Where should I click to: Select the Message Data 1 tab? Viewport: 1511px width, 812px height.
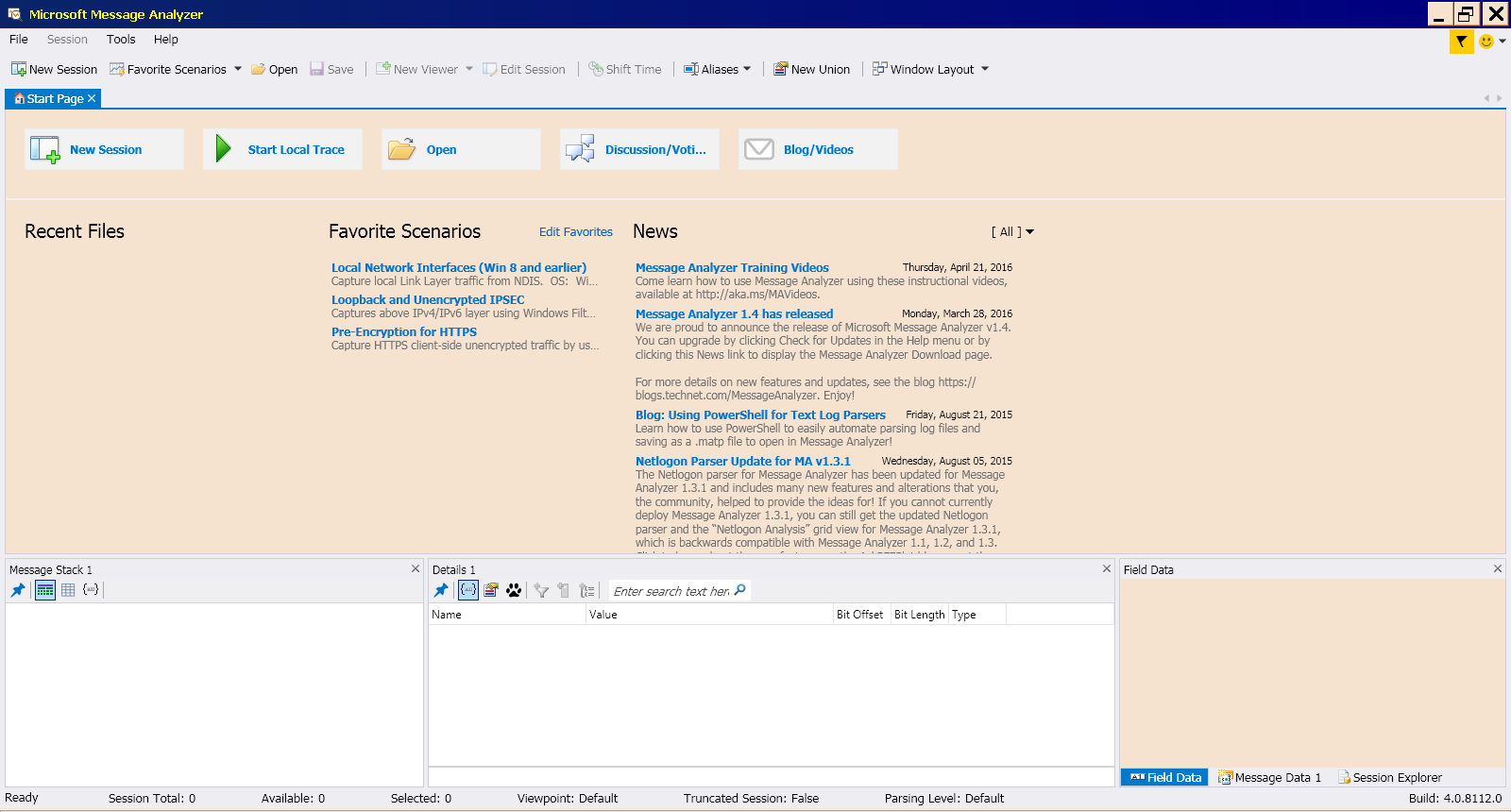(1269, 778)
